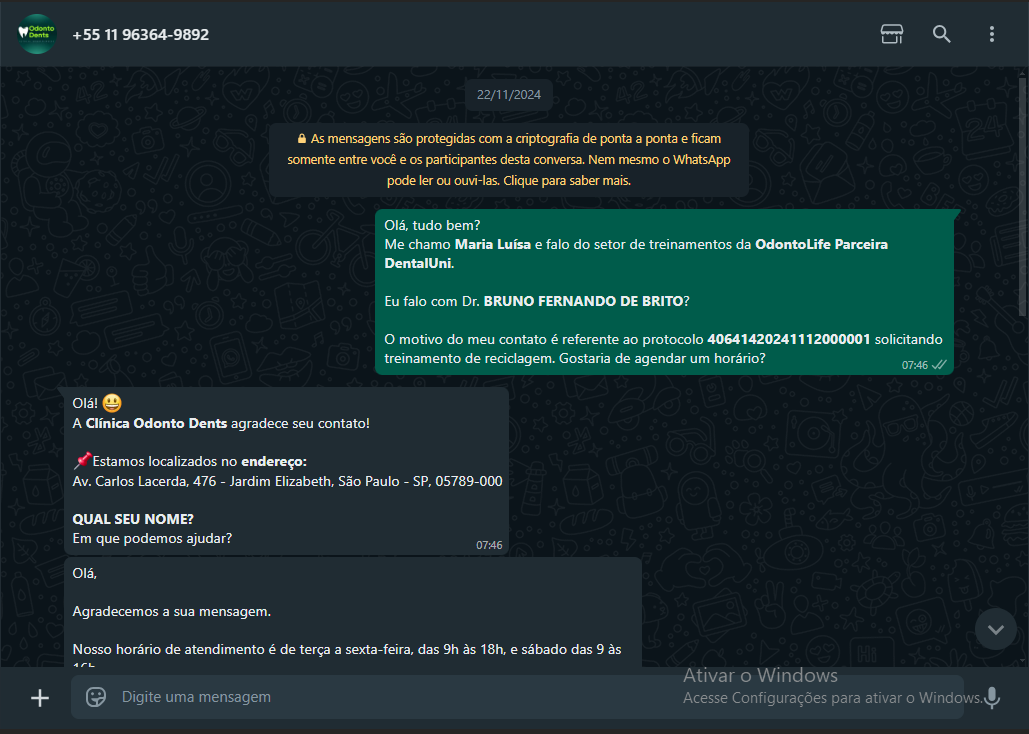The width and height of the screenshot is (1029, 734).
Task: Open the business catalog storefront icon
Action: click(x=891, y=34)
